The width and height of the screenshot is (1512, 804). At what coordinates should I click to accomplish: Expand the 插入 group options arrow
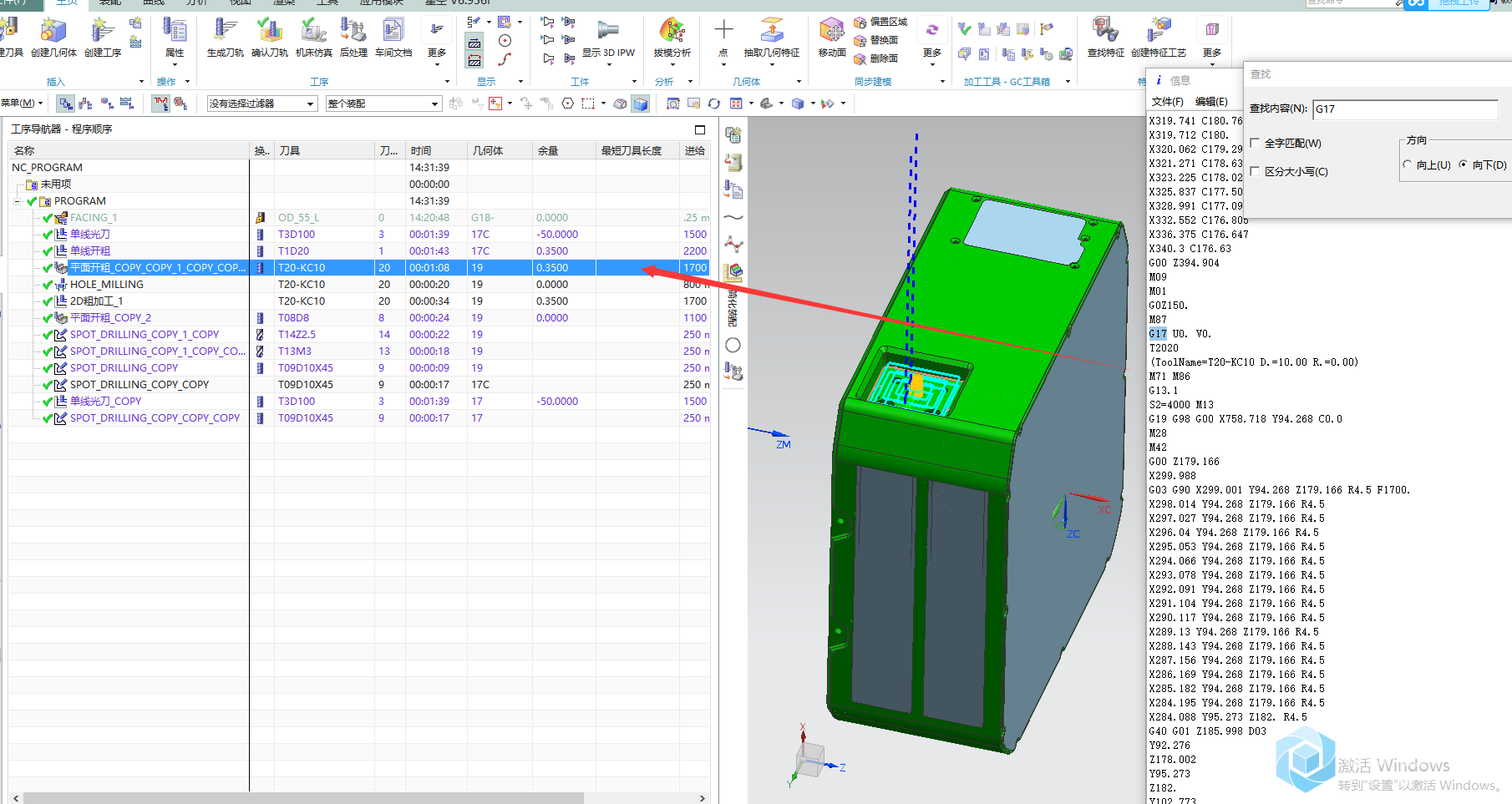click(x=141, y=82)
